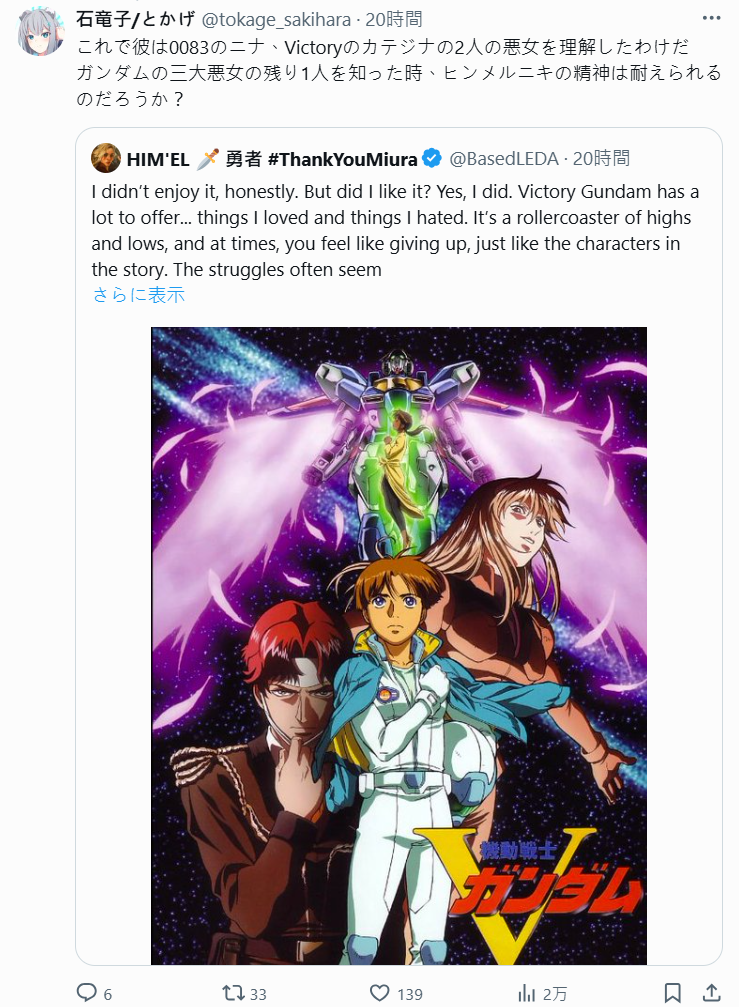739x1007 pixels.
Task: Click the quoted tweet's 20時間 timestamp
Action: click(601, 159)
